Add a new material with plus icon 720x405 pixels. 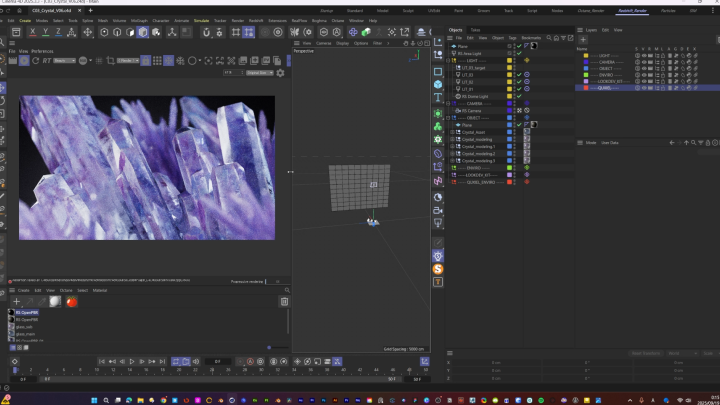(x=16, y=302)
